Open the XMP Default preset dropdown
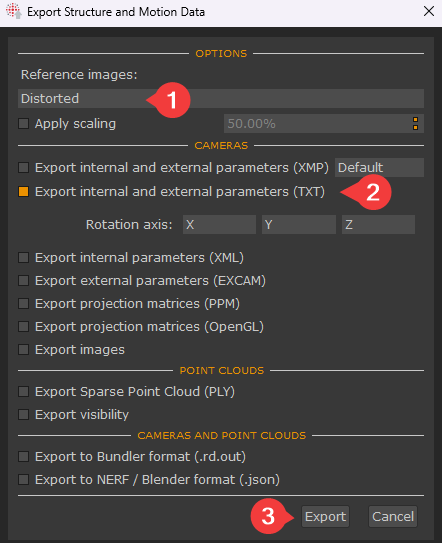Image resolution: width=442 pixels, height=543 pixels. pyautogui.click(x=379, y=168)
